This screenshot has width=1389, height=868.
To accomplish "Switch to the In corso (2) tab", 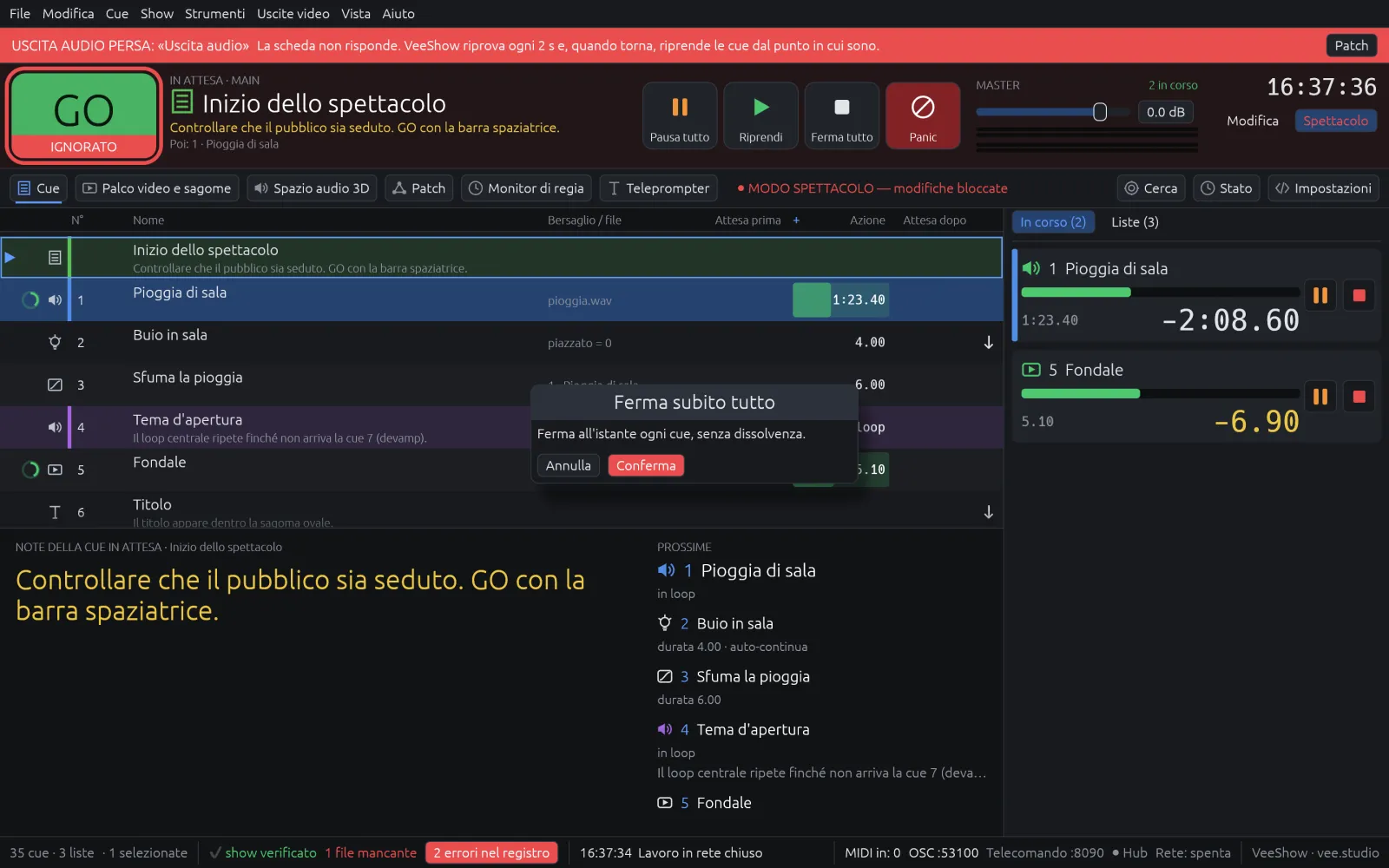I will coord(1053,222).
